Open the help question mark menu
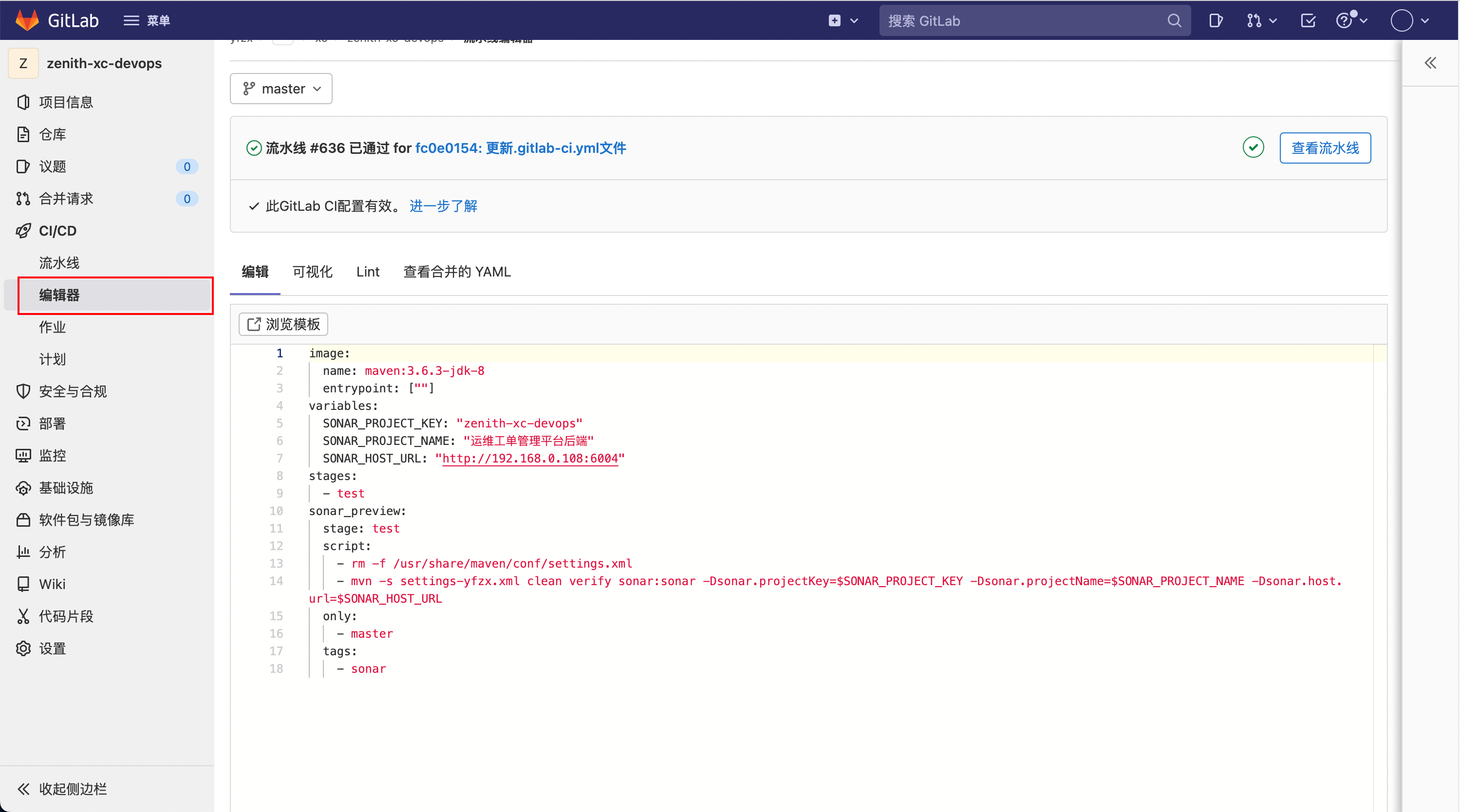This screenshot has height=812, width=1460. pos(1351,20)
